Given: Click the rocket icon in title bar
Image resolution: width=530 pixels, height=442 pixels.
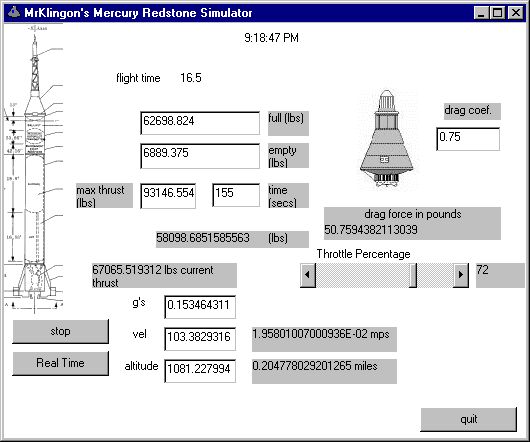Looking at the screenshot, I should pos(14,13).
